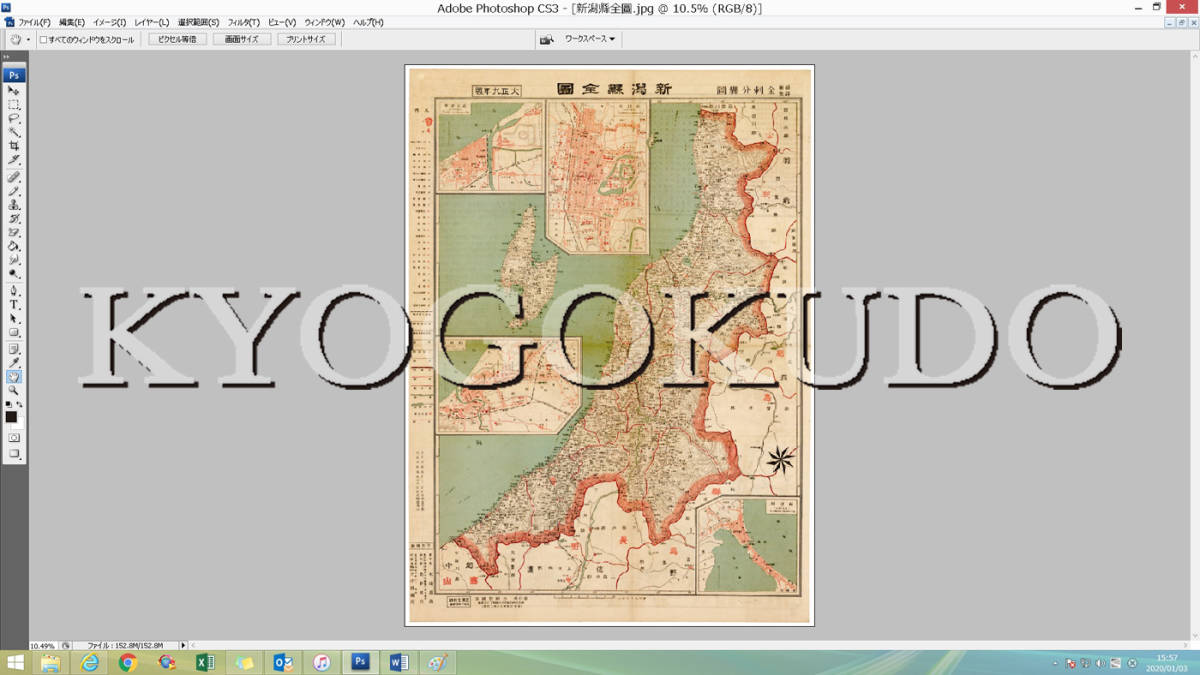Open the Windows Start button
Screen dimensions: 1200x675
pos(16,662)
